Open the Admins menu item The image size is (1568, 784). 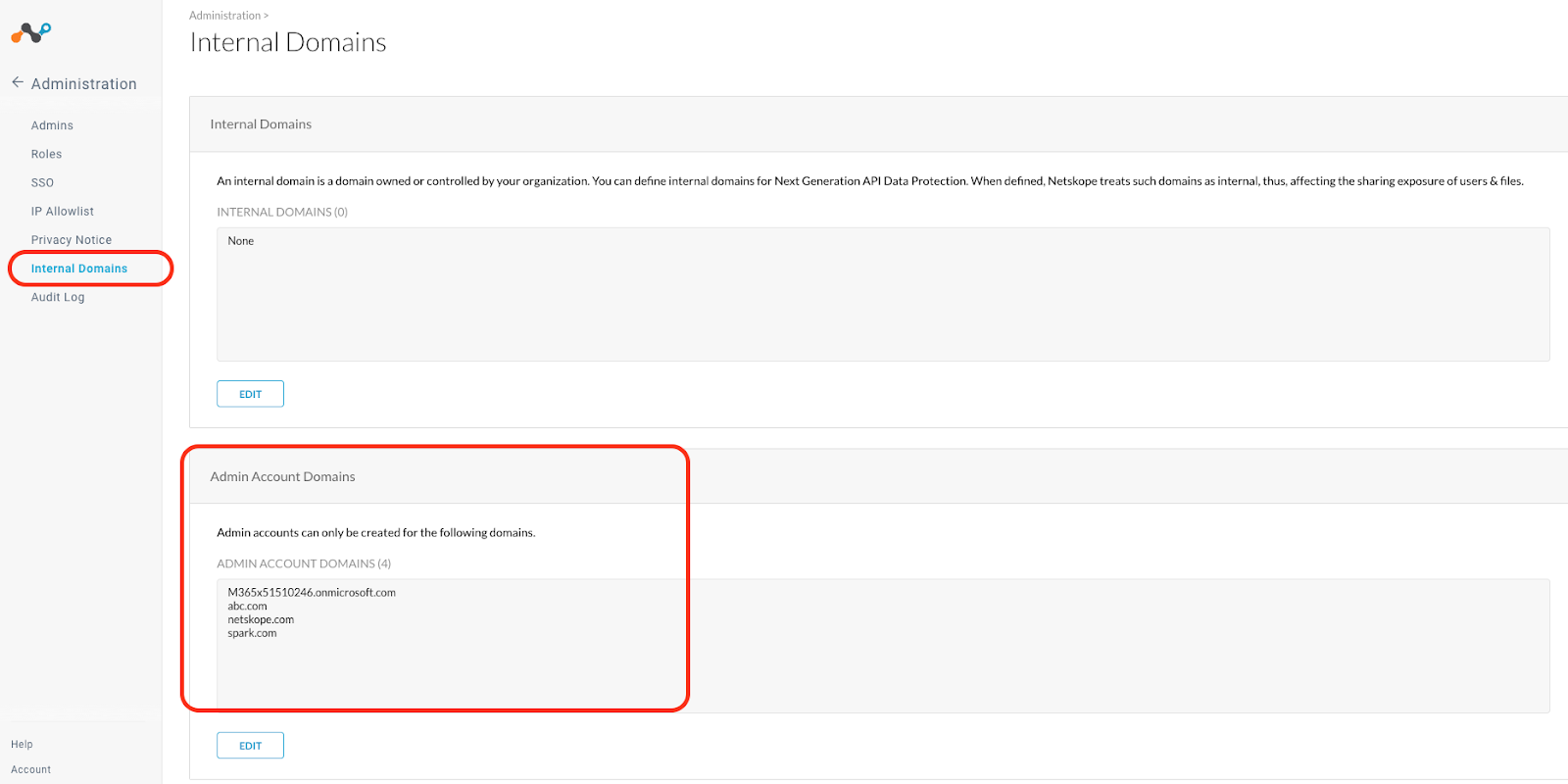[x=52, y=125]
